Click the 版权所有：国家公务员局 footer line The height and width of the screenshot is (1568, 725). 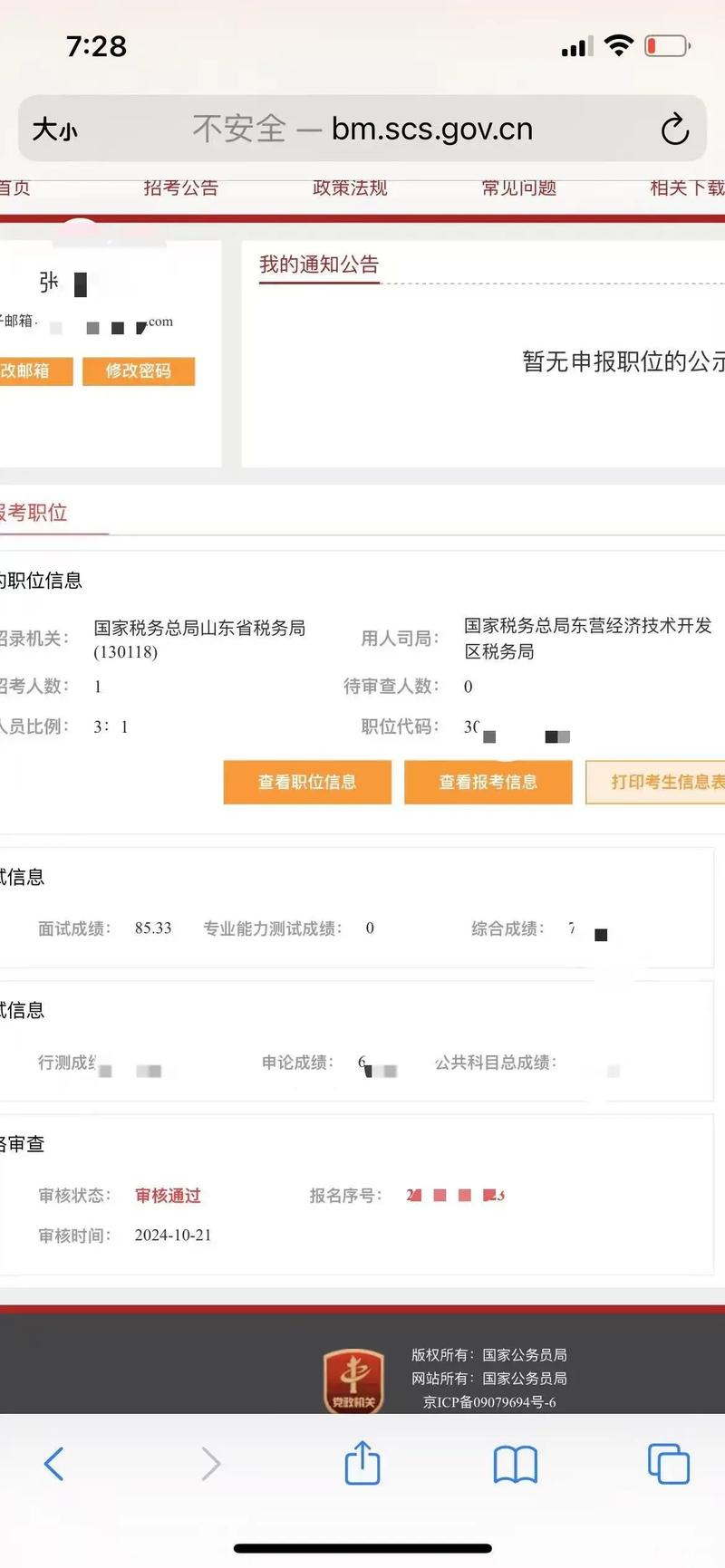click(489, 1355)
